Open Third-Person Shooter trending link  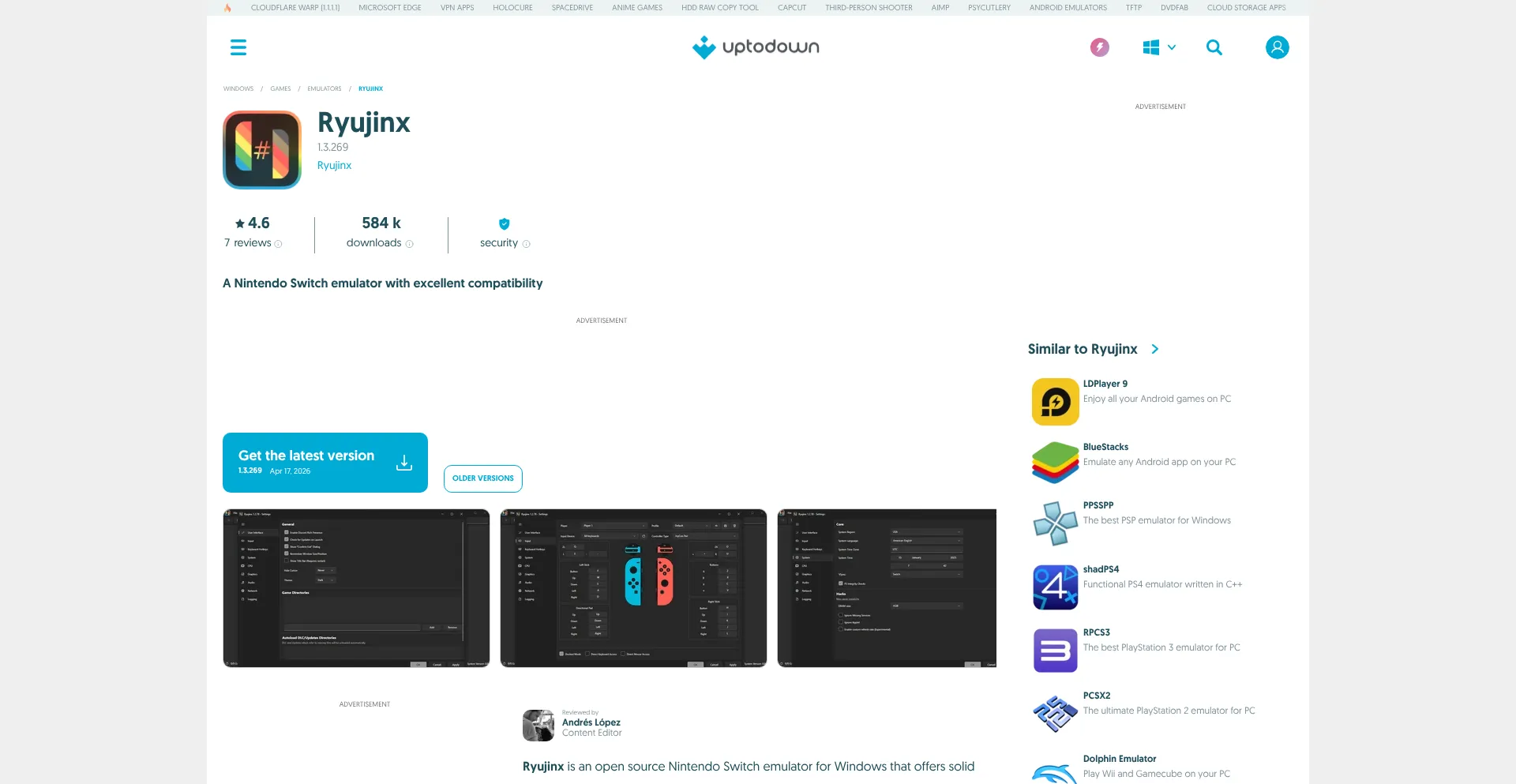tap(869, 8)
